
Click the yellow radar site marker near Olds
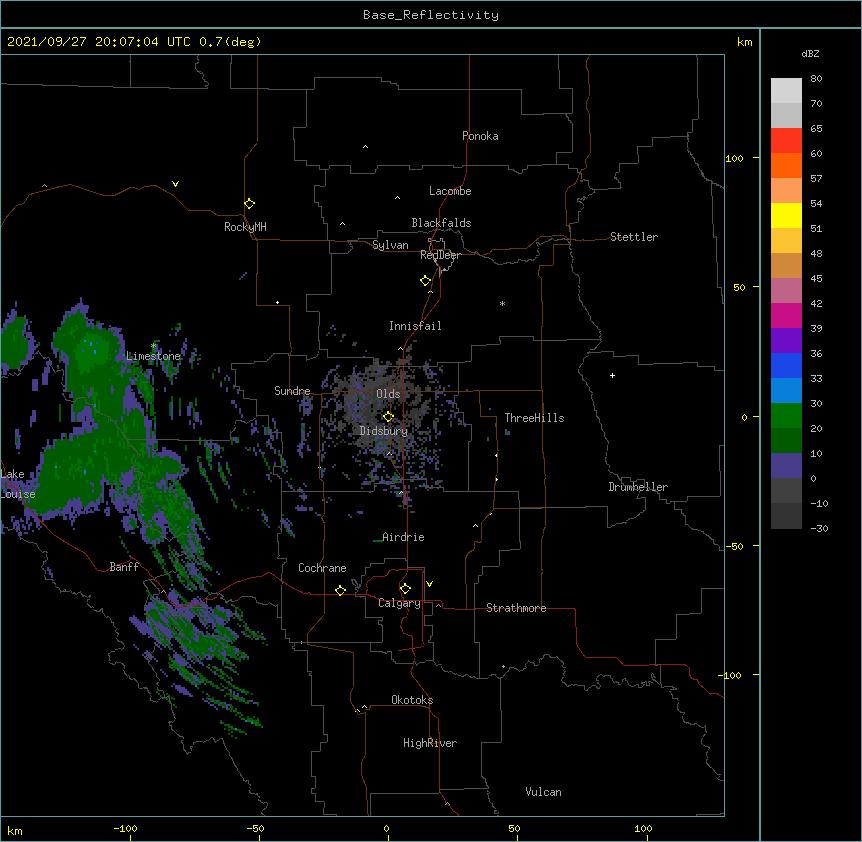point(388,417)
